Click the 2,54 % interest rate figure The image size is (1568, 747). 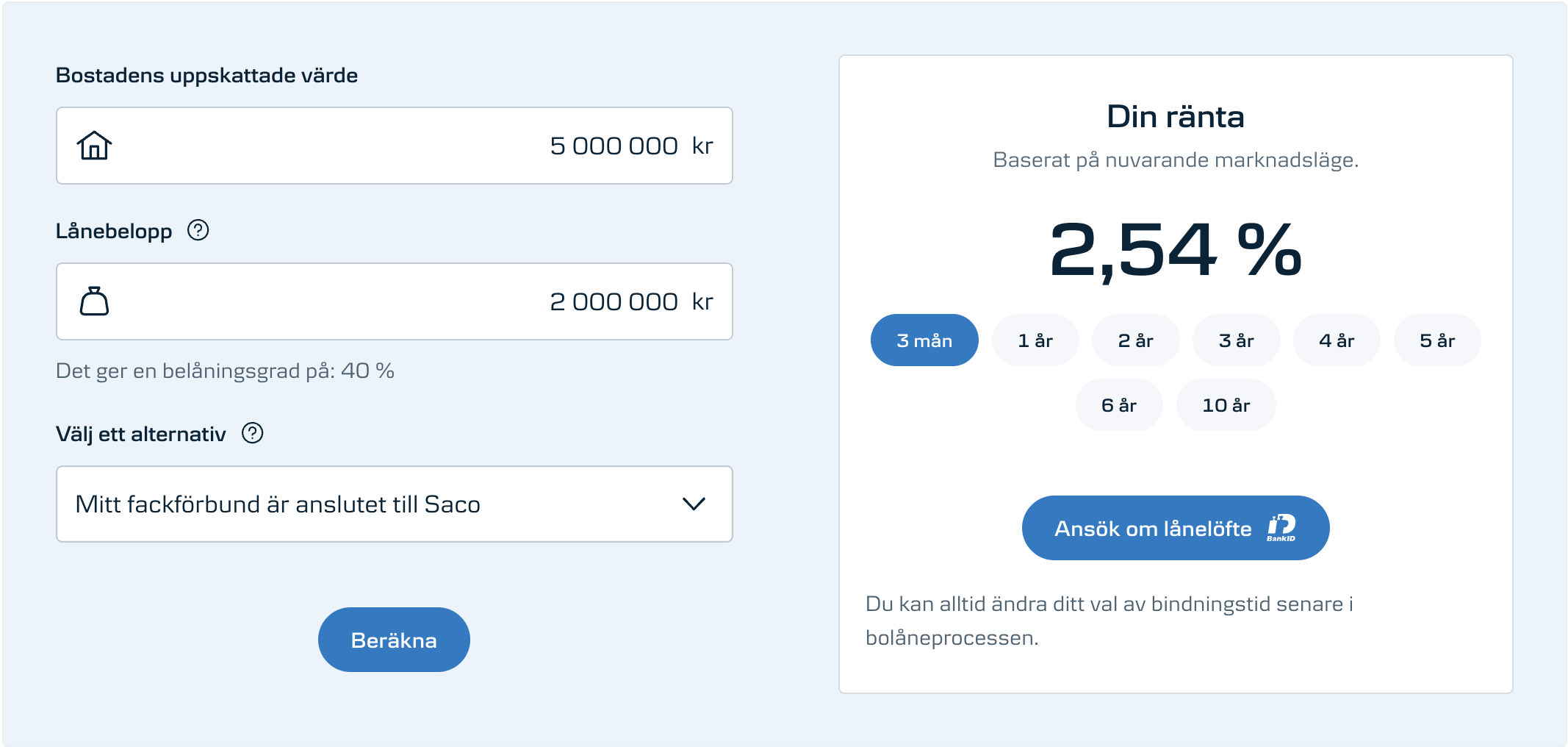coord(1175,250)
